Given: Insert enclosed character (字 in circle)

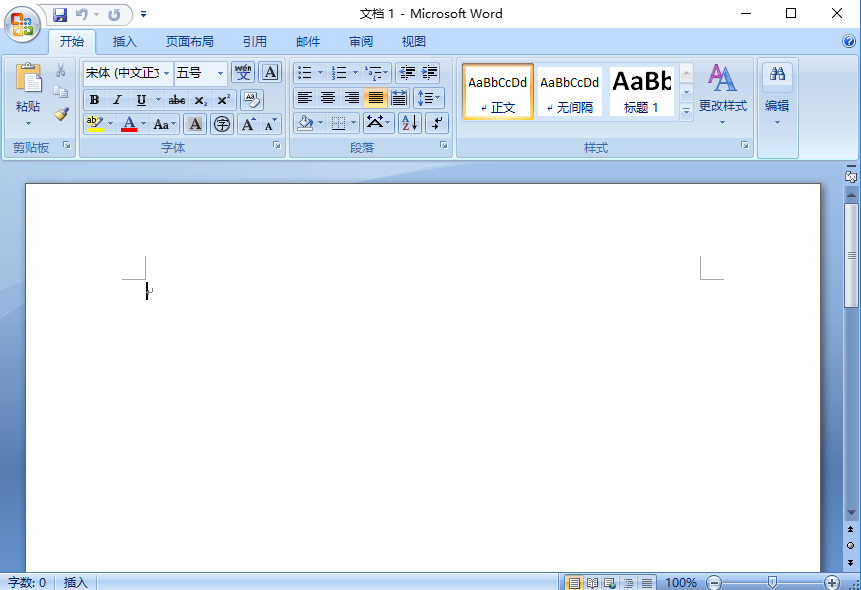Looking at the screenshot, I should coord(222,124).
